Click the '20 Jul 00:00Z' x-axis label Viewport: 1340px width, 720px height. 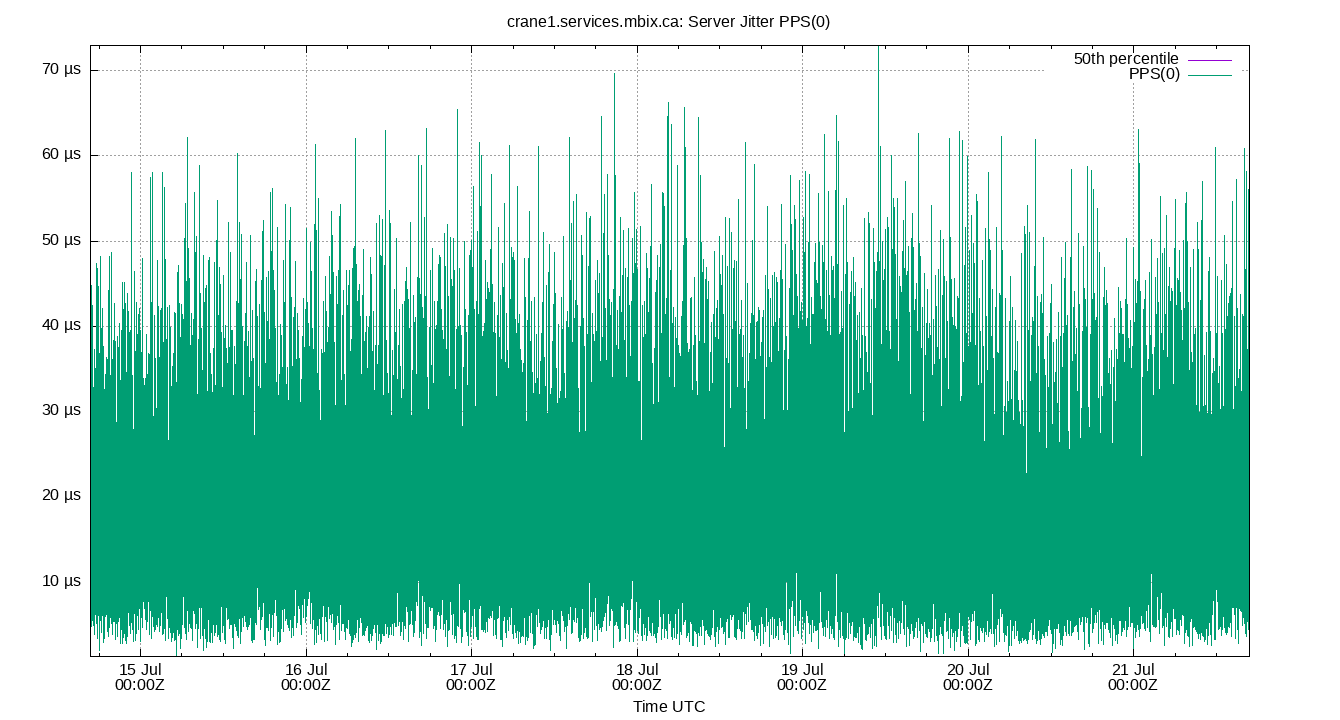(x=968, y=677)
